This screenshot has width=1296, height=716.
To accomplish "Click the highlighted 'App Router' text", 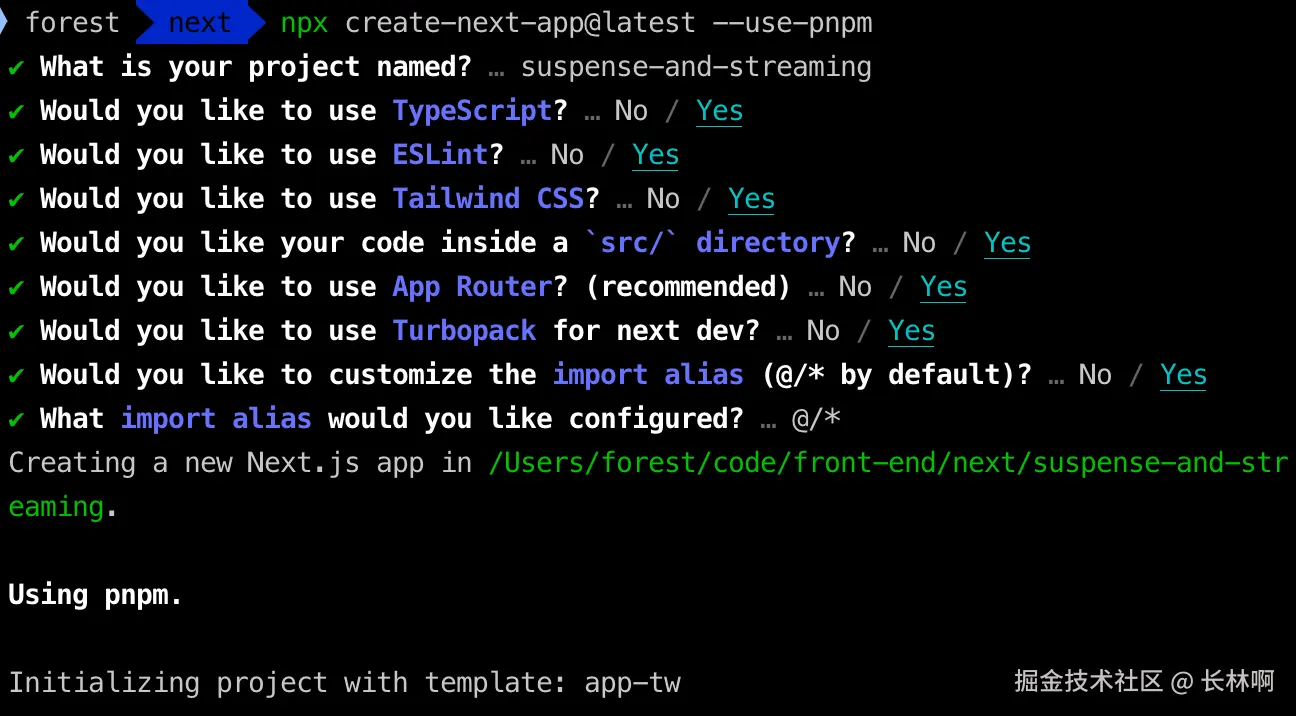I will [x=473, y=287].
